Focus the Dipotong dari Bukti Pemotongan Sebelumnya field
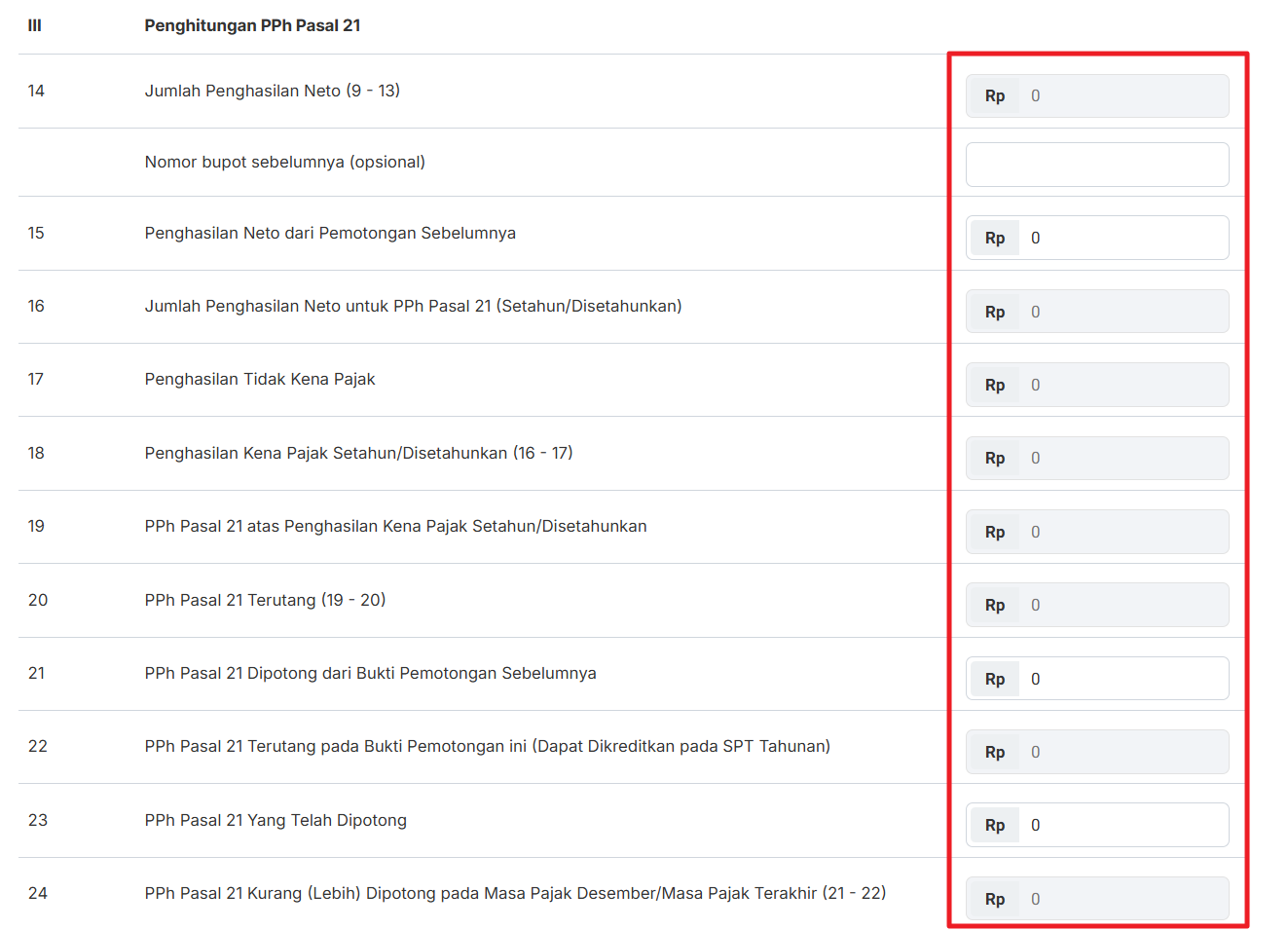Image resolution: width=1288 pixels, height=930 pixels. (x=1120, y=679)
